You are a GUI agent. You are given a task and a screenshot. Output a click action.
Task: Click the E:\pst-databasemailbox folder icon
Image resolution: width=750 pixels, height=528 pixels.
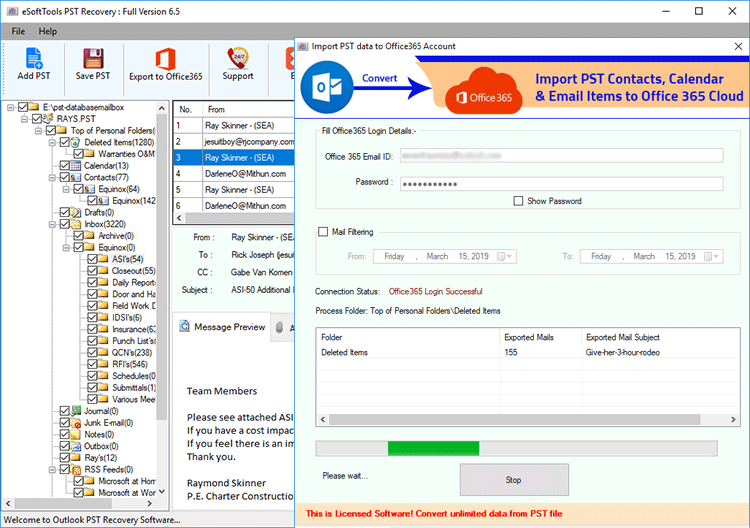[x=33, y=107]
